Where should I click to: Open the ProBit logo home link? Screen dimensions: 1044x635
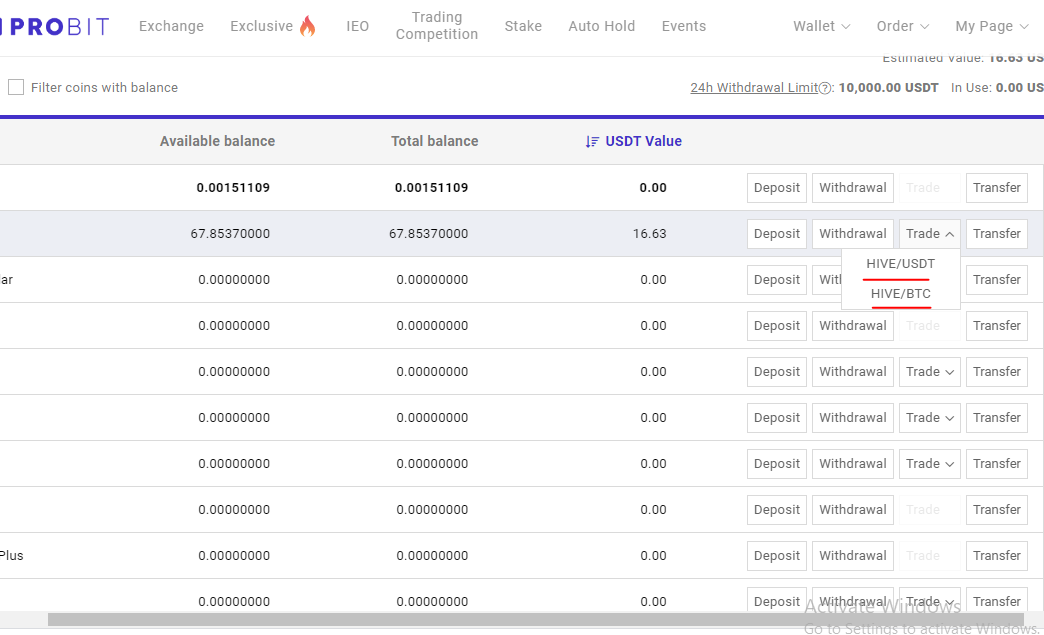pos(55,27)
